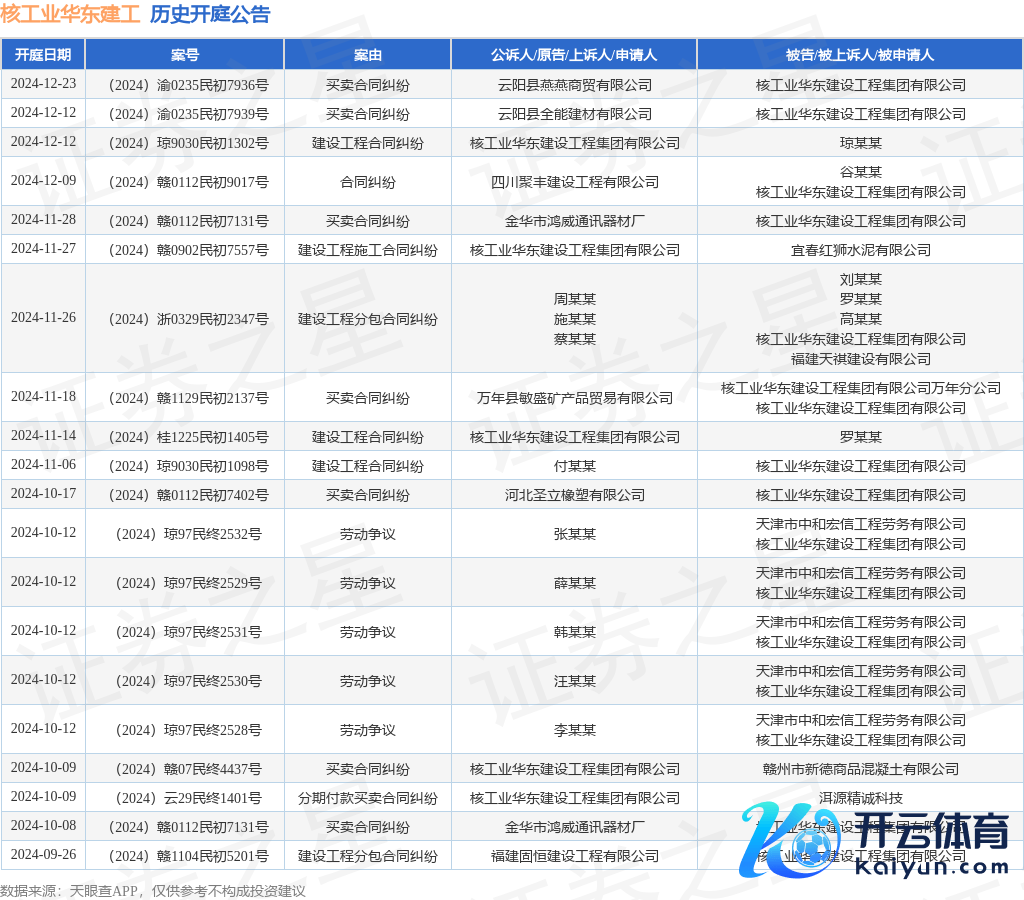Open 四川聚丰建设工程有限公司 company entry
The width and height of the screenshot is (1024, 900).
[x=574, y=182]
